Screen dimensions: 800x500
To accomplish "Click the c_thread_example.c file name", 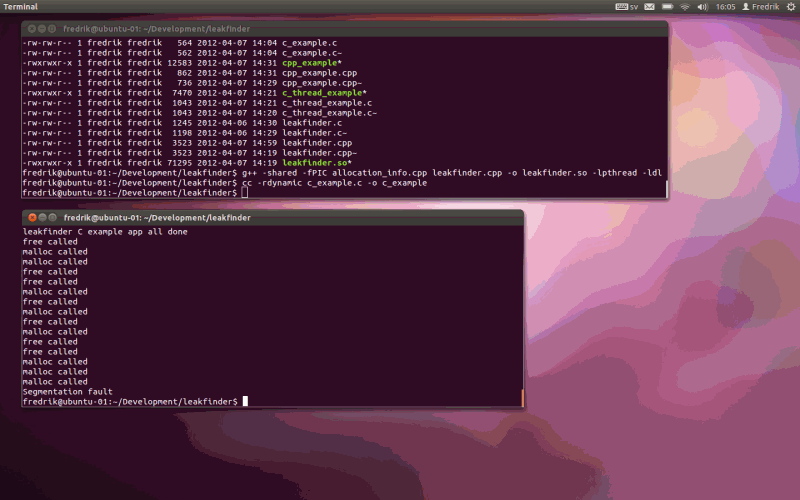I will [327, 103].
